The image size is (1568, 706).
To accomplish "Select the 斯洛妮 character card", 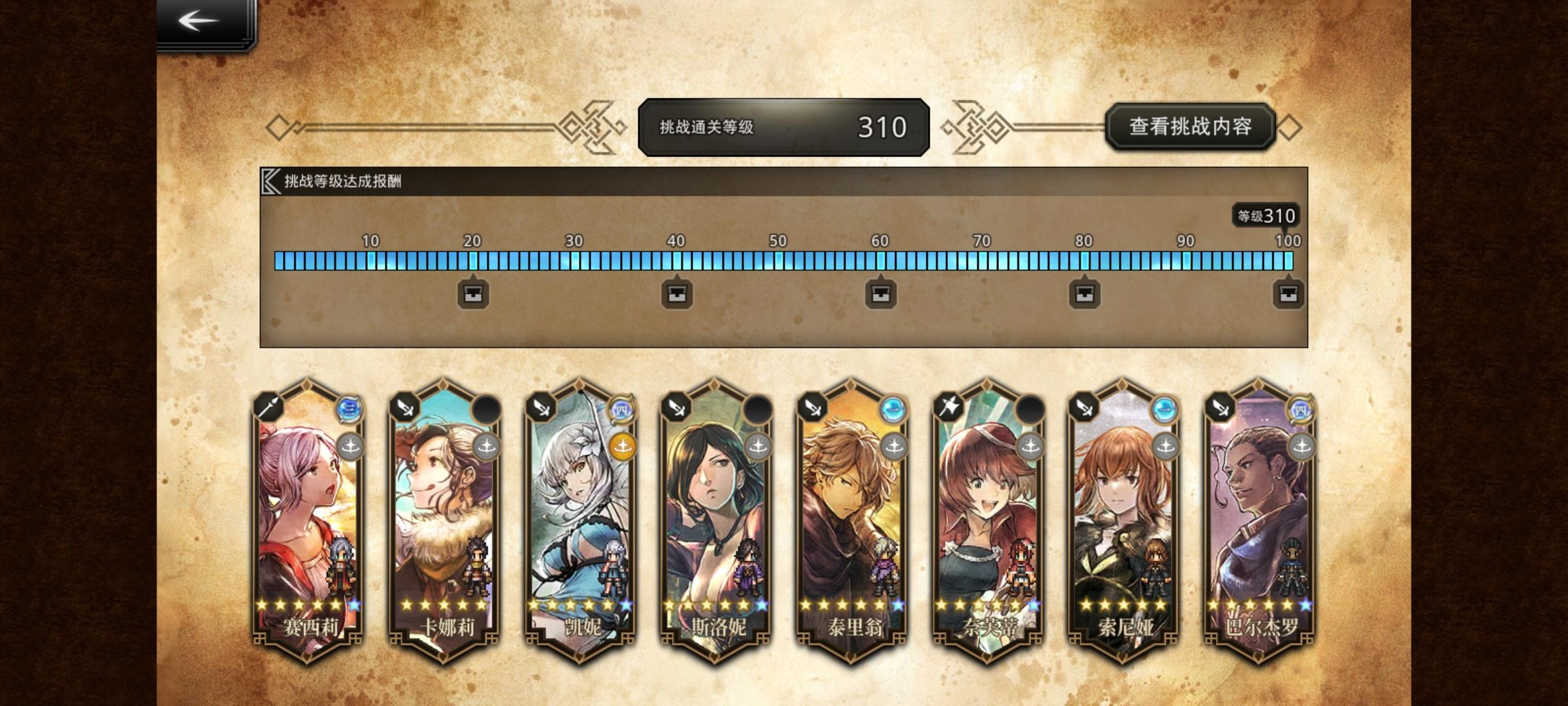I will point(717,521).
